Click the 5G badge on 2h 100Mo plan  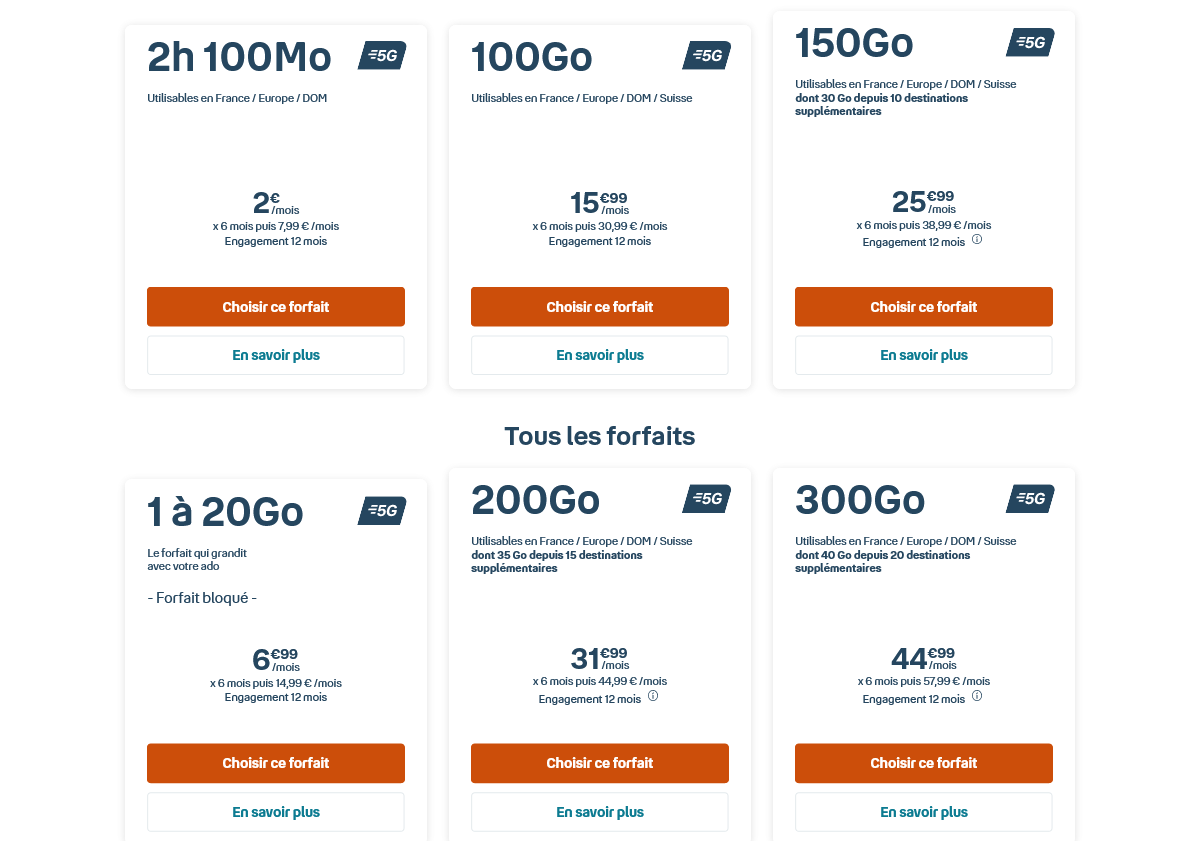[x=382, y=56]
